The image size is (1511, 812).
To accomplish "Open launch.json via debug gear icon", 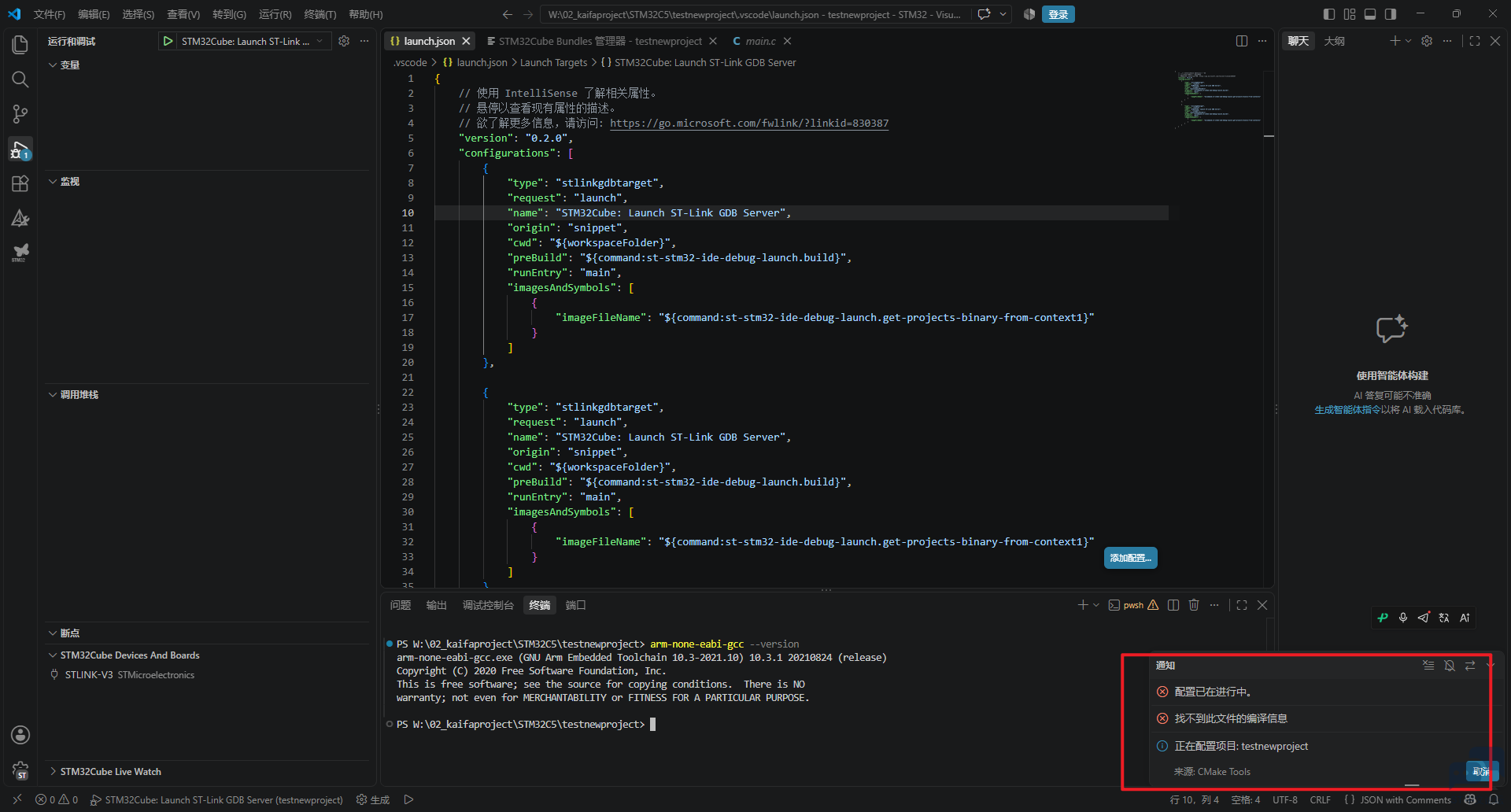I will (344, 41).
